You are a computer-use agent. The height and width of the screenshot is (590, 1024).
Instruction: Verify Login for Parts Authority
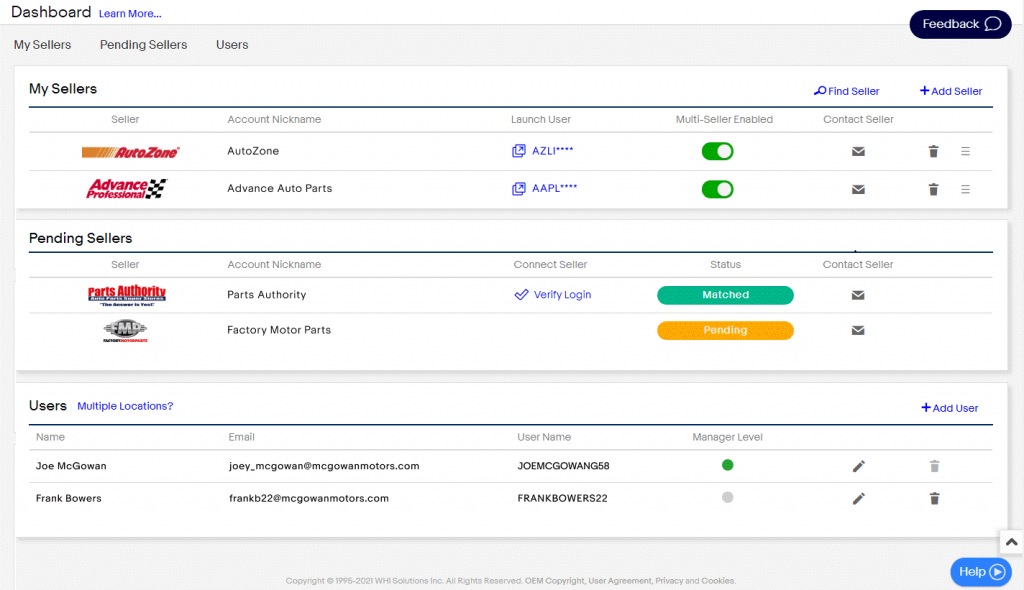[x=553, y=295]
